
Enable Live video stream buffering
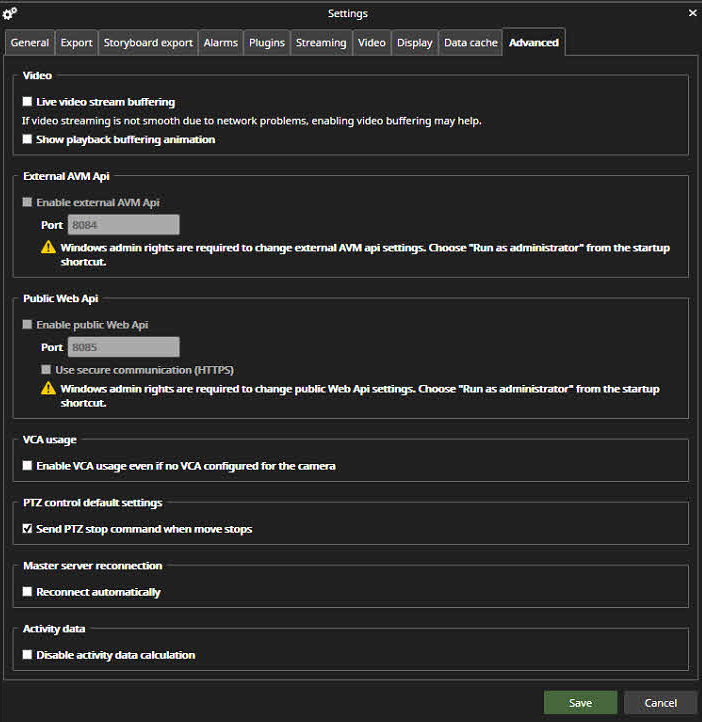pyautogui.click(x=28, y=102)
